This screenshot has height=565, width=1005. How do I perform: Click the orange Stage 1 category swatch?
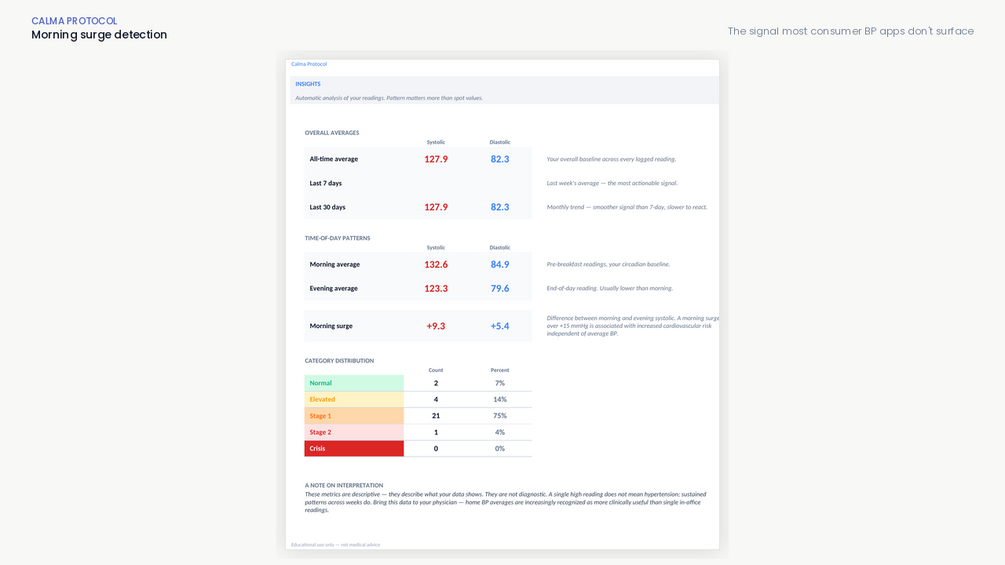[x=354, y=416]
